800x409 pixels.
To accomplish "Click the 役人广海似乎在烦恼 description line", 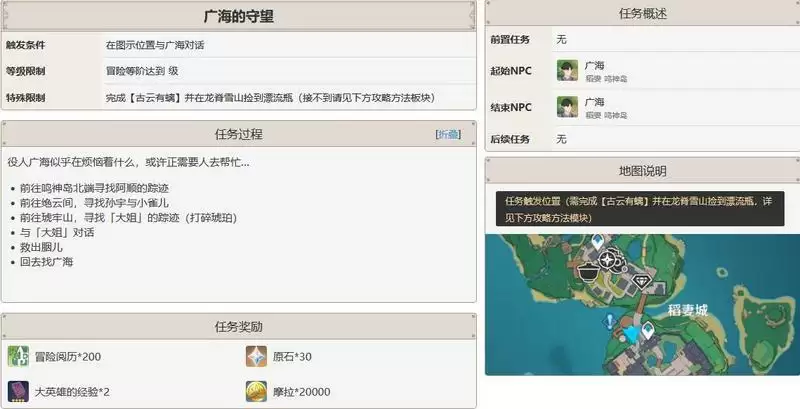I will pyautogui.click(x=129, y=162).
